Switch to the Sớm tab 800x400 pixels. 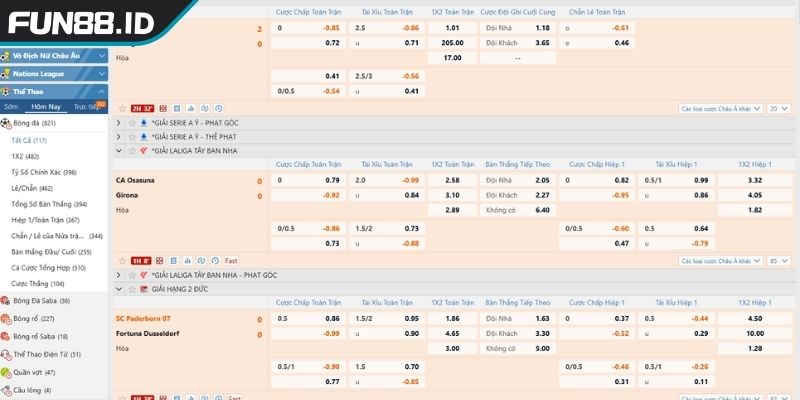tap(11, 106)
